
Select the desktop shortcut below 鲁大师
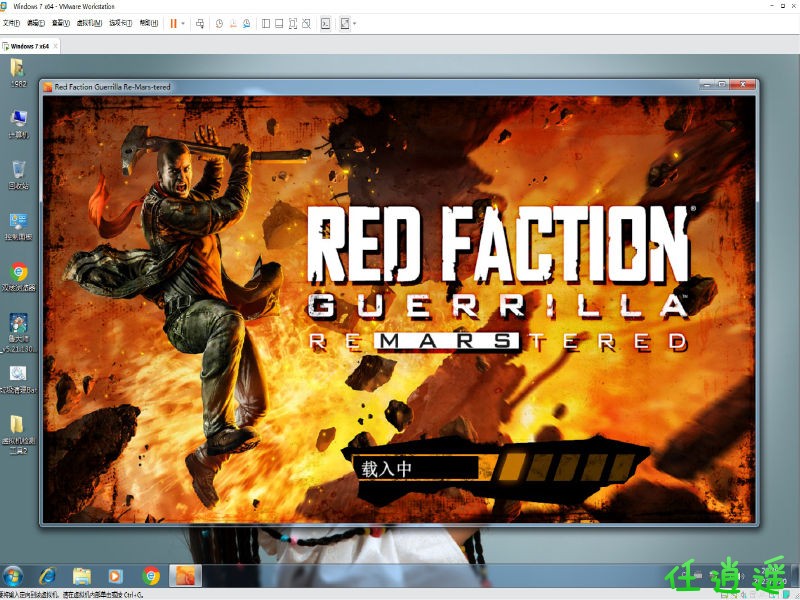pos(18,380)
